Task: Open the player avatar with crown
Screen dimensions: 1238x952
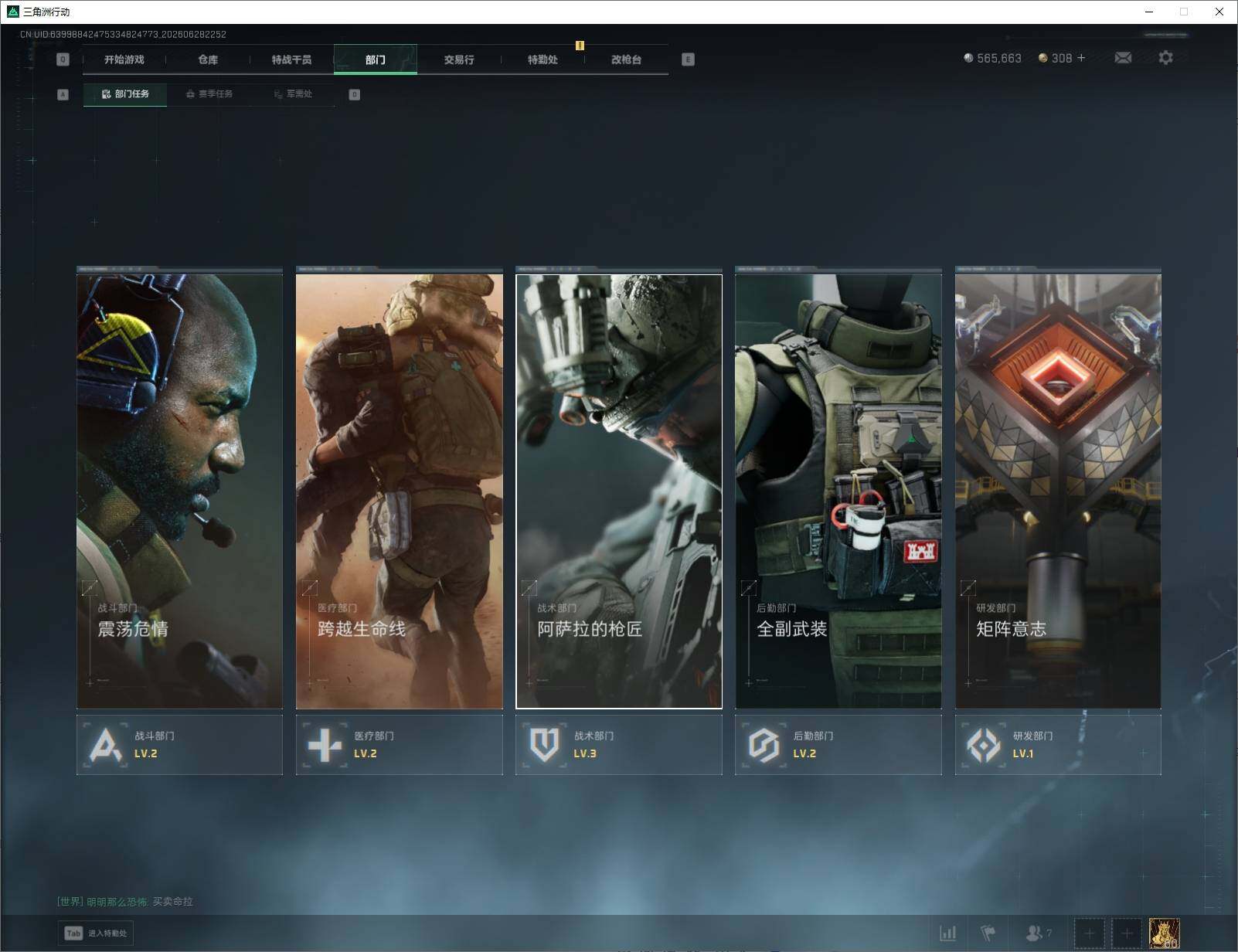Action: (1164, 933)
